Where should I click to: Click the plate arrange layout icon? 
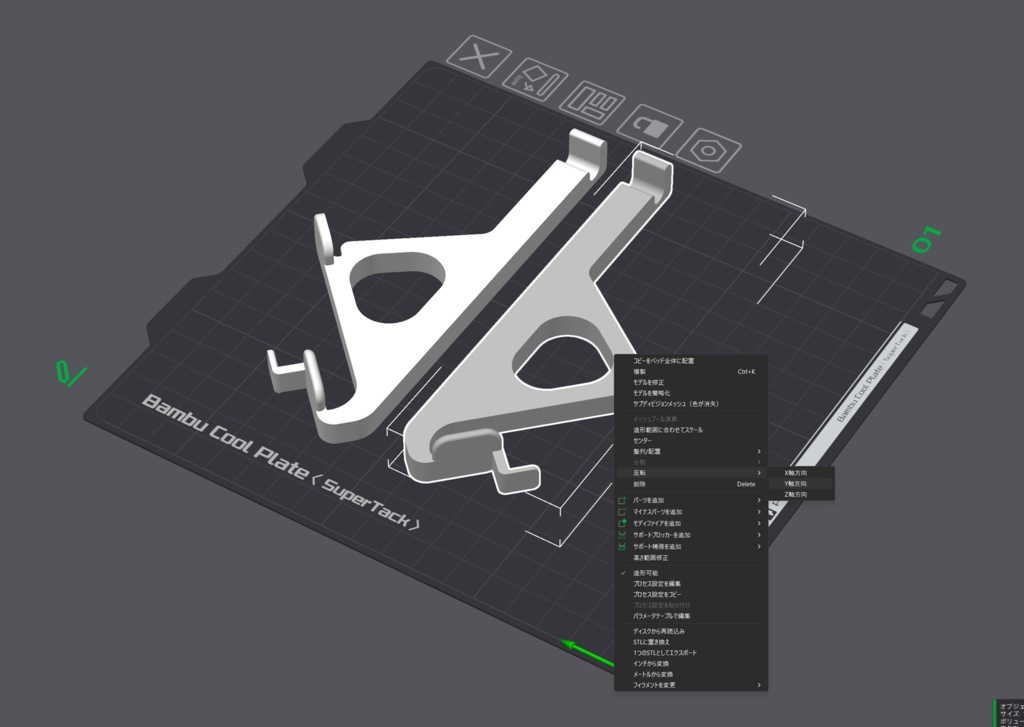[x=592, y=103]
